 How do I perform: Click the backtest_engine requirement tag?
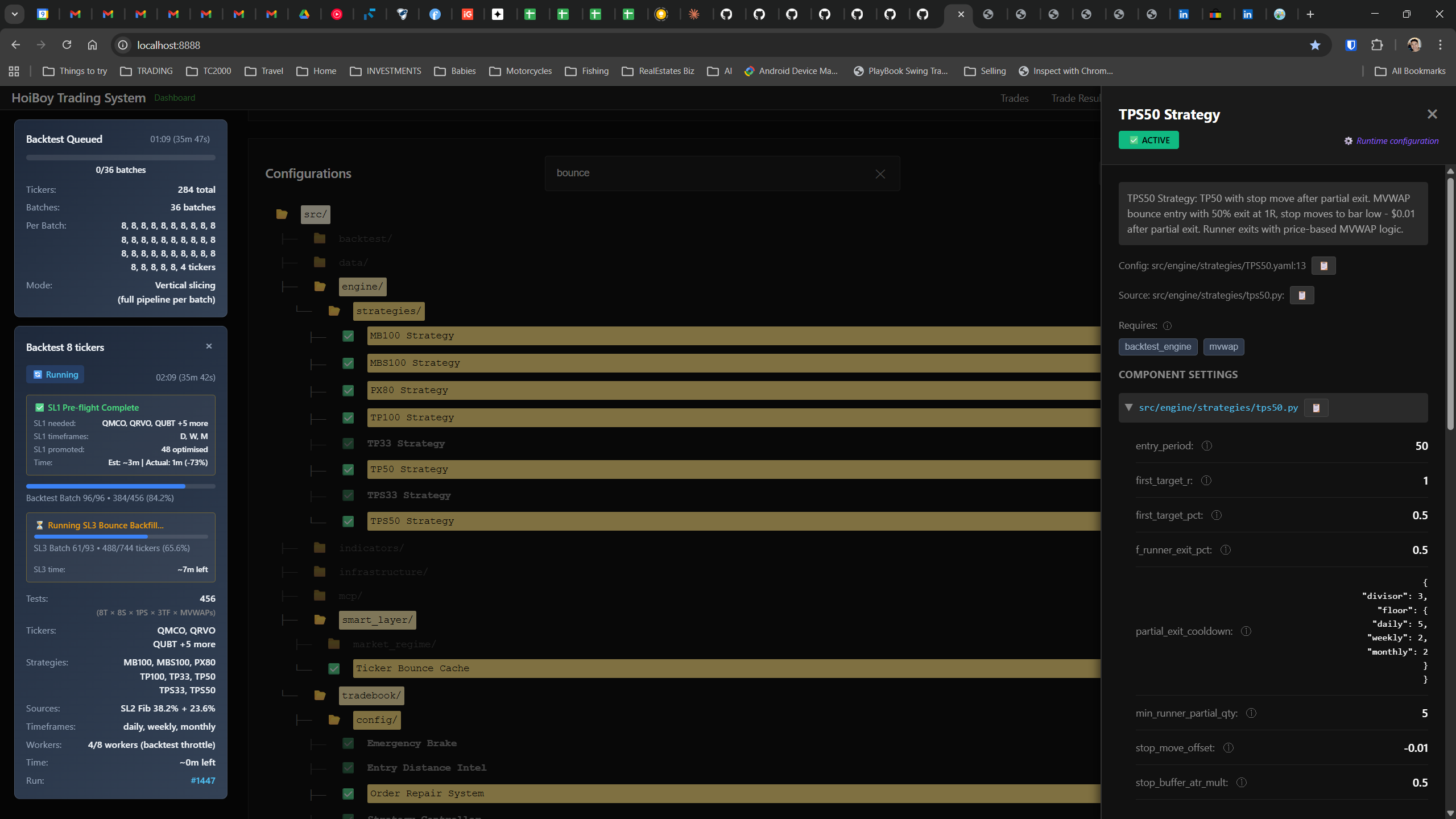[1158, 347]
